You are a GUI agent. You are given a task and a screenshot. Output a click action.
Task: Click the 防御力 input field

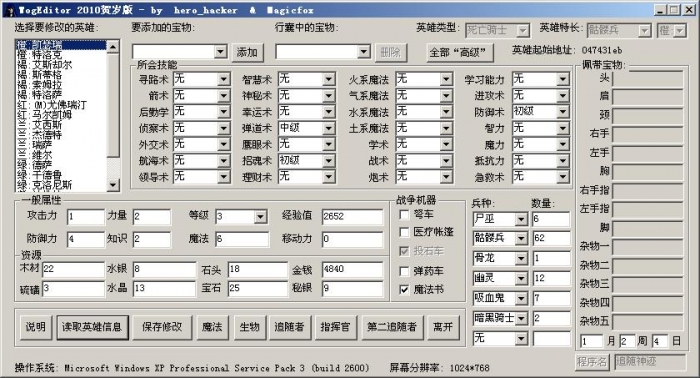click(86, 239)
